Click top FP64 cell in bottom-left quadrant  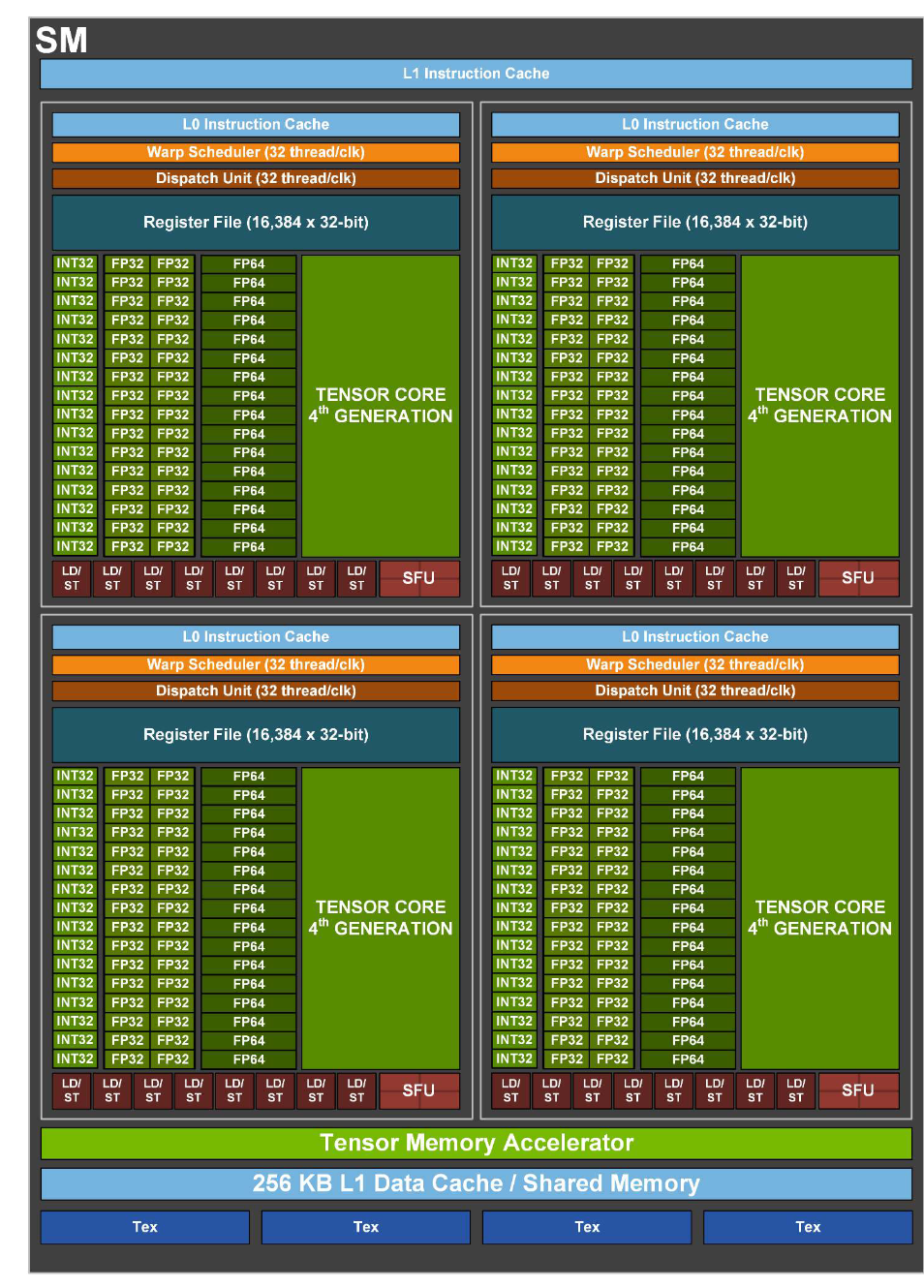[248, 776]
